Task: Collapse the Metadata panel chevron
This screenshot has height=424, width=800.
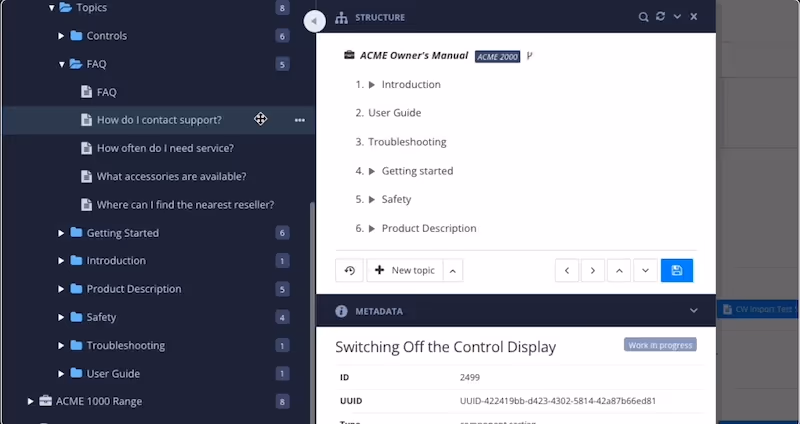Action: coord(693,310)
